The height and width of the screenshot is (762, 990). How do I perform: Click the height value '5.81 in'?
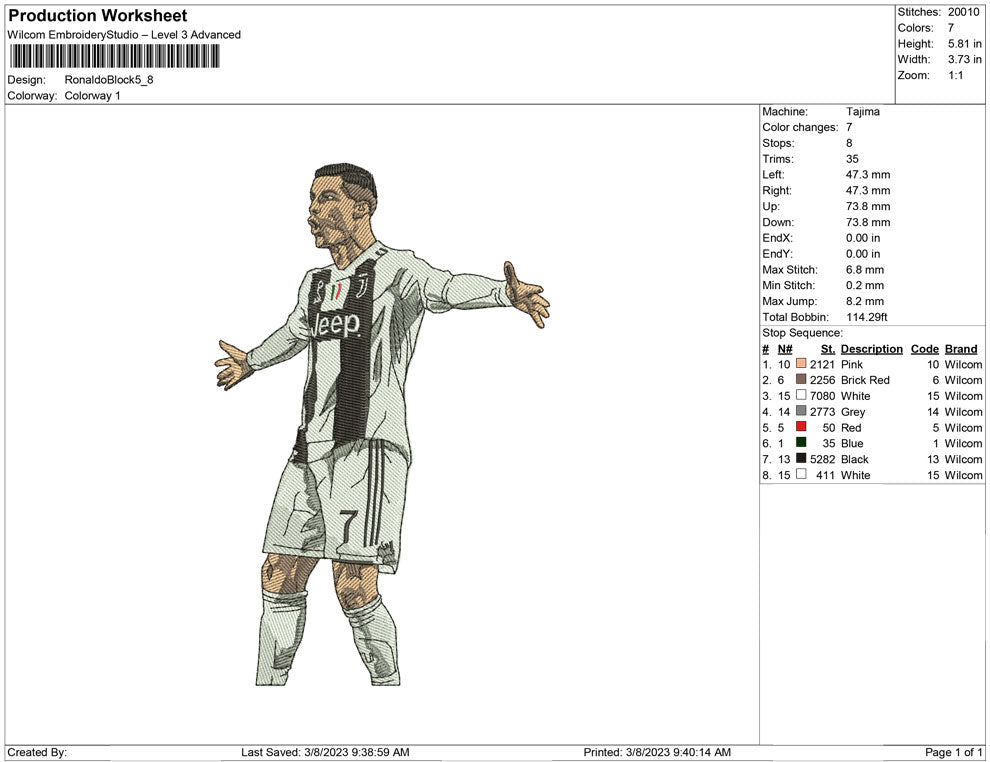965,44
